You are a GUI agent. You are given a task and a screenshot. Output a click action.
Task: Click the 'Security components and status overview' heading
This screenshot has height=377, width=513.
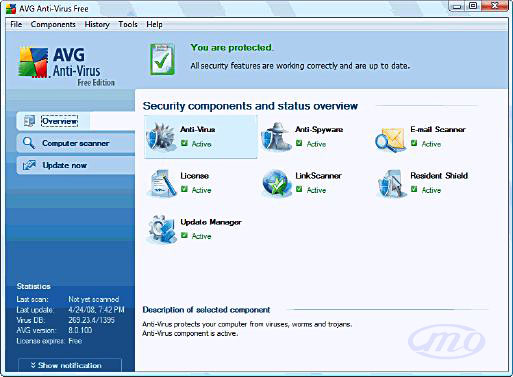[x=250, y=106]
